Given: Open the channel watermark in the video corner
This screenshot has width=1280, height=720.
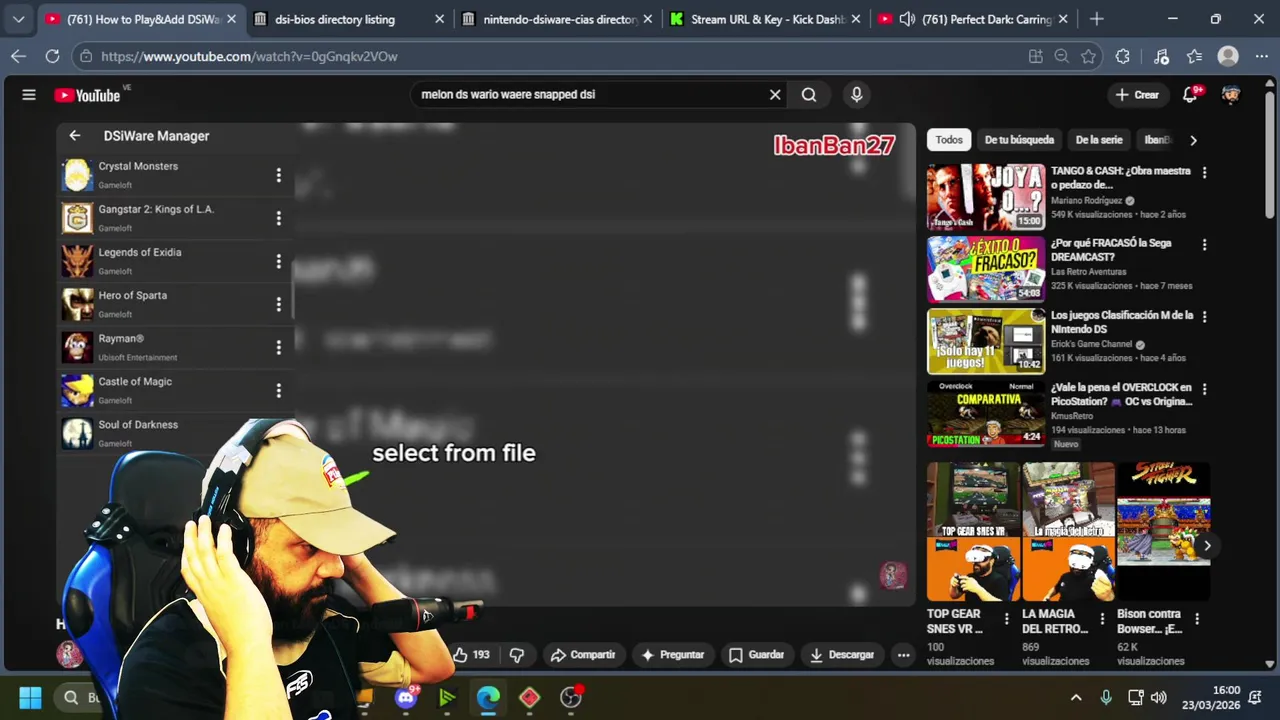Looking at the screenshot, I should click(893, 575).
